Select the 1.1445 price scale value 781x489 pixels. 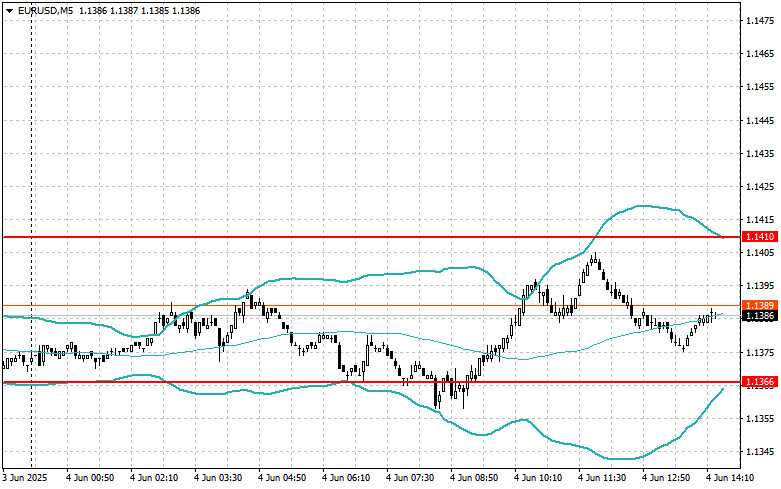point(760,120)
